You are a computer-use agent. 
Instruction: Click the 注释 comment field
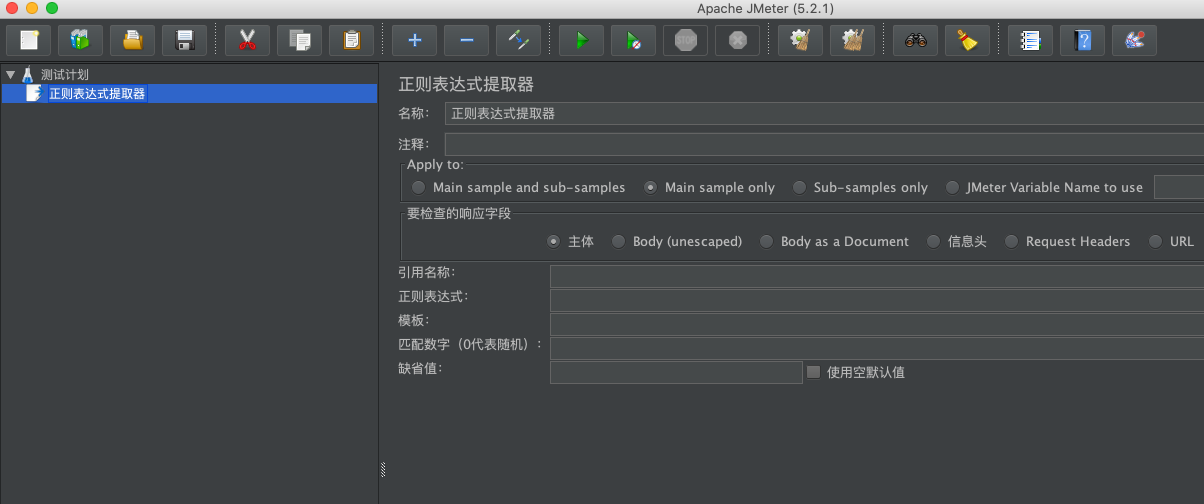pyautogui.click(x=824, y=144)
